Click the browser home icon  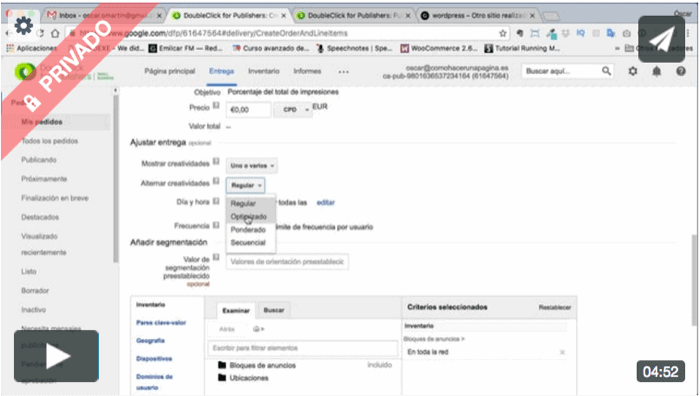pos(55,33)
